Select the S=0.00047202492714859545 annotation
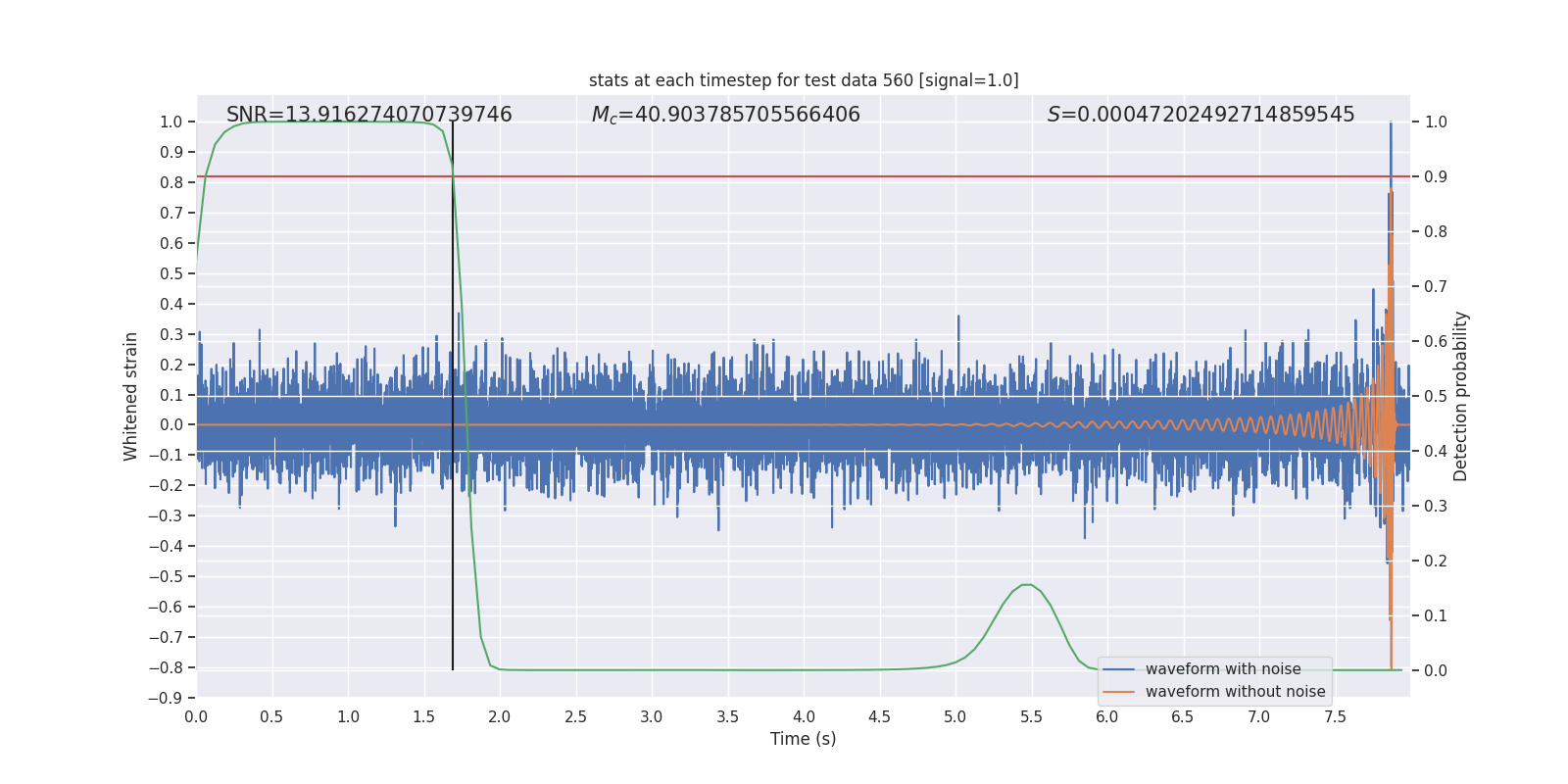The width and height of the screenshot is (1568, 784). pyautogui.click(x=1201, y=115)
